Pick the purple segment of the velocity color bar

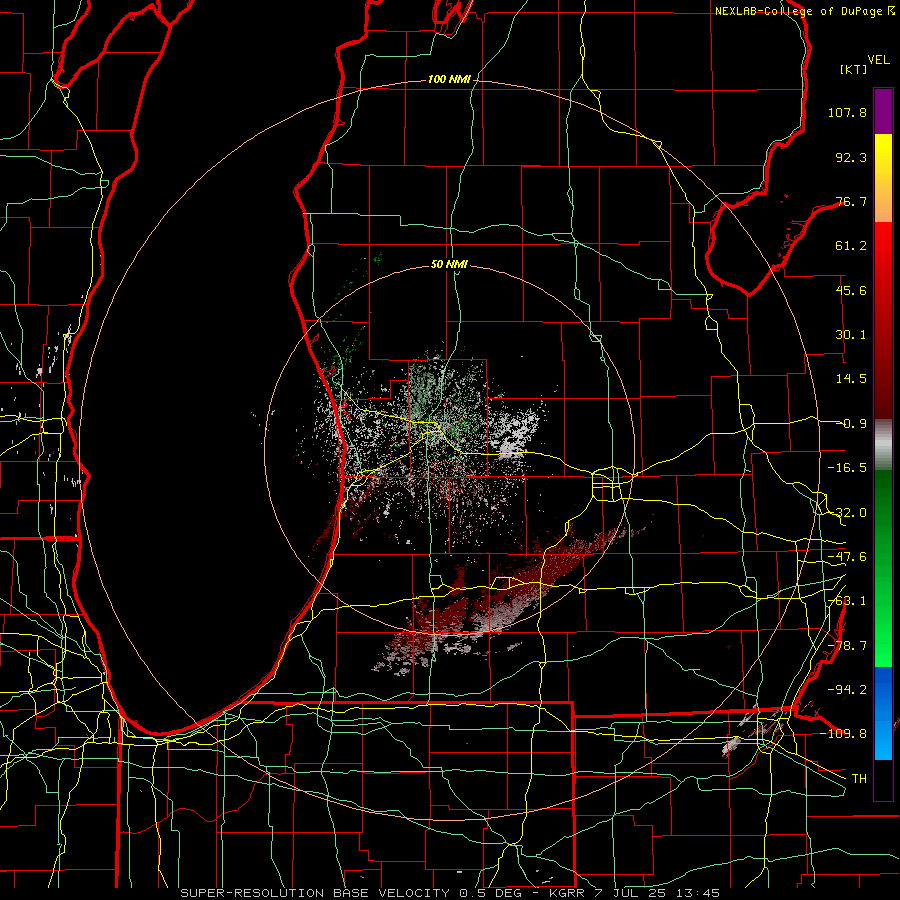(883, 111)
